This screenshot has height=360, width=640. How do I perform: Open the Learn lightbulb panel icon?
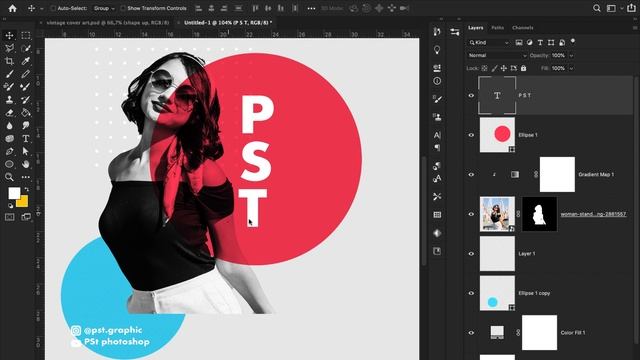(437, 49)
